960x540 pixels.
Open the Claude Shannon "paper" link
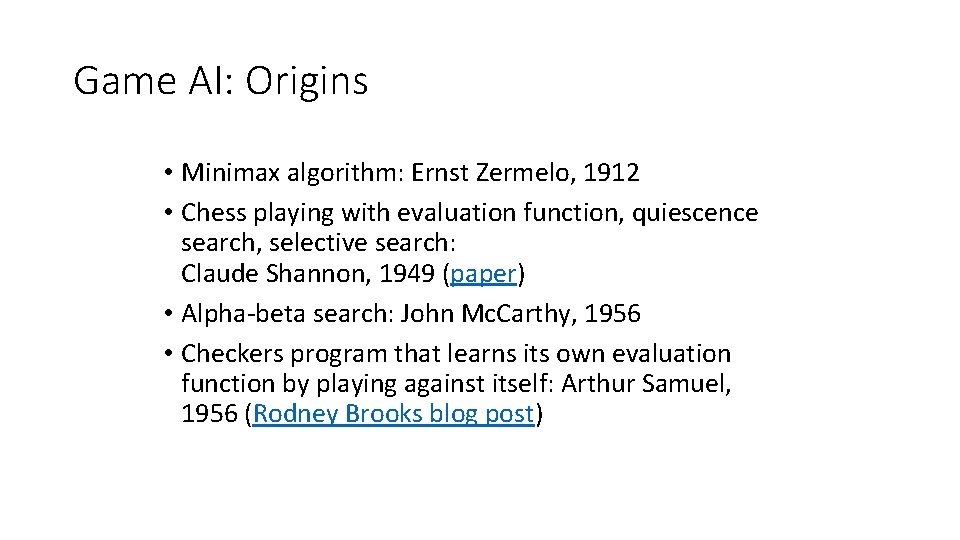click(x=484, y=274)
